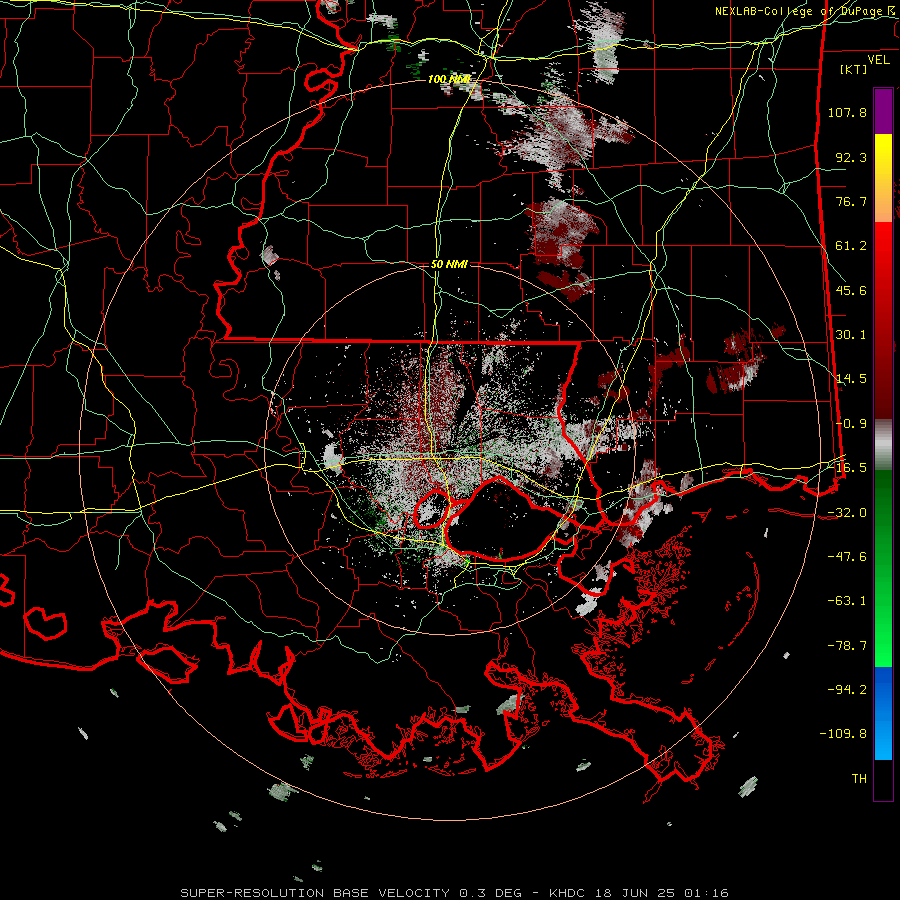Pick the blue segment of velocity color bar
900x900 pixels.
[883, 713]
